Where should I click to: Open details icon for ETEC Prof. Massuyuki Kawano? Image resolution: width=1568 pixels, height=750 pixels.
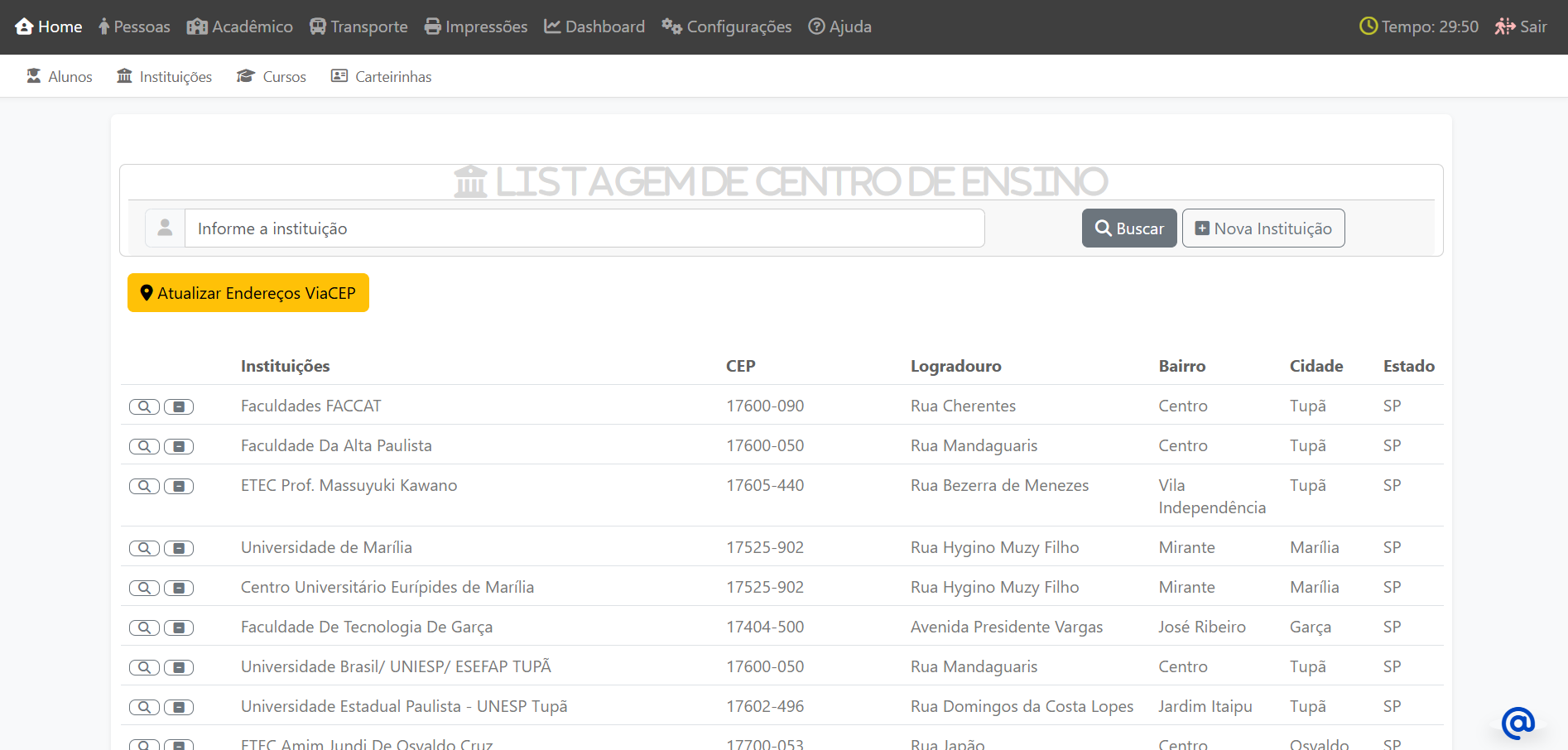[x=144, y=486]
